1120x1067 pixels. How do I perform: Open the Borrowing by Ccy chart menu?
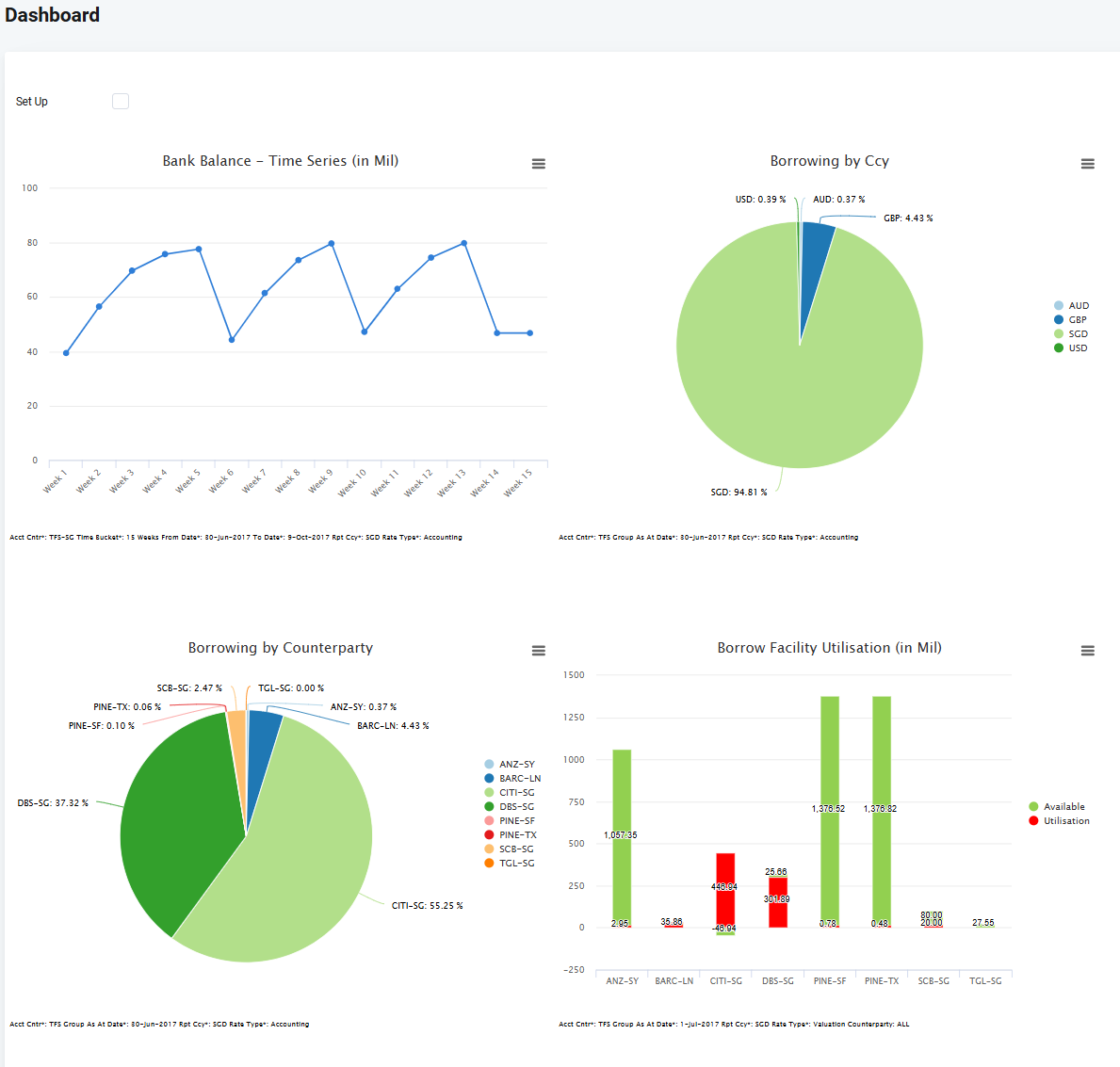pos(1087,164)
